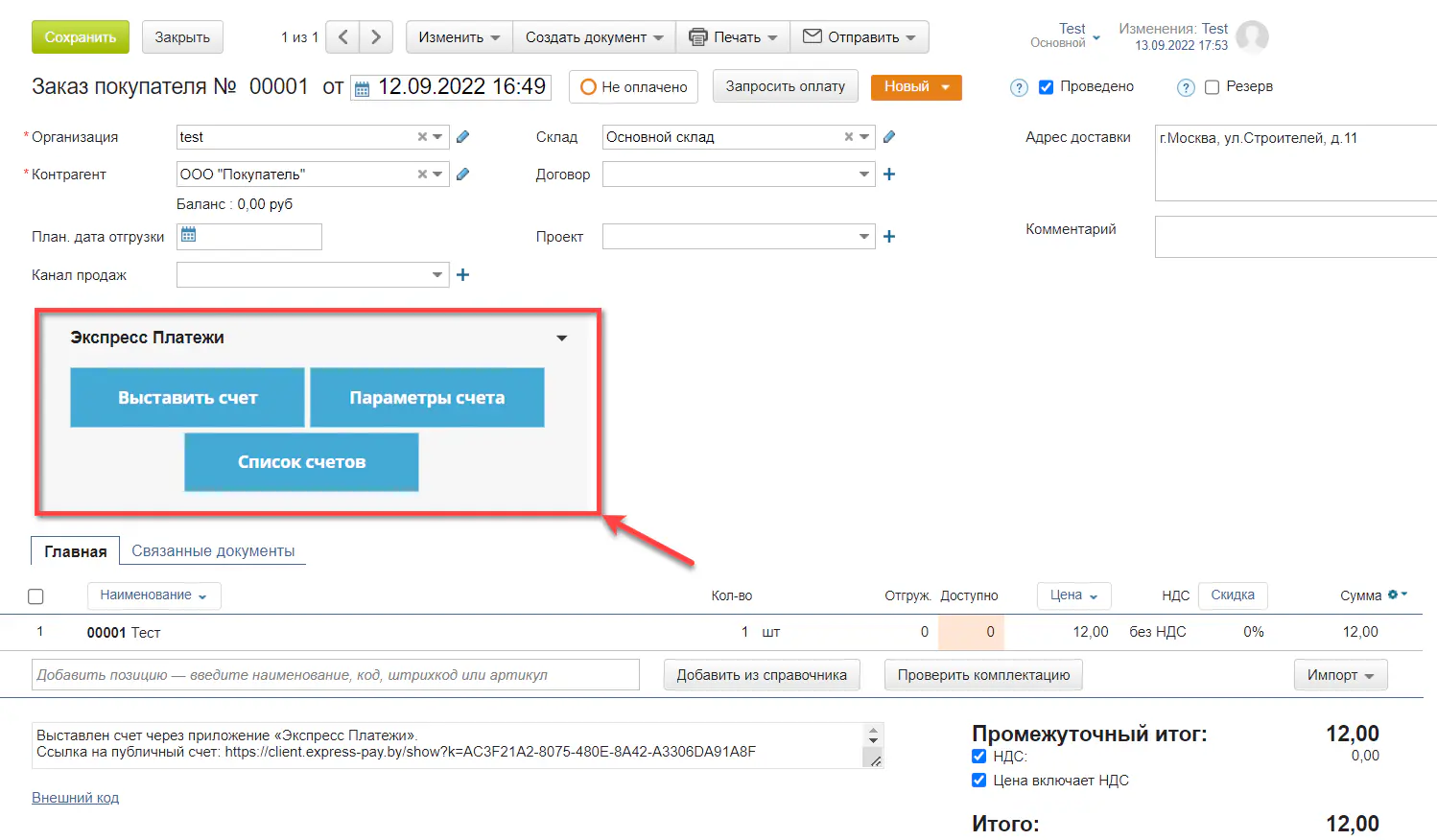1437x840 pixels.
Task: Click the next document arrow
Action: tap(376, 37)
